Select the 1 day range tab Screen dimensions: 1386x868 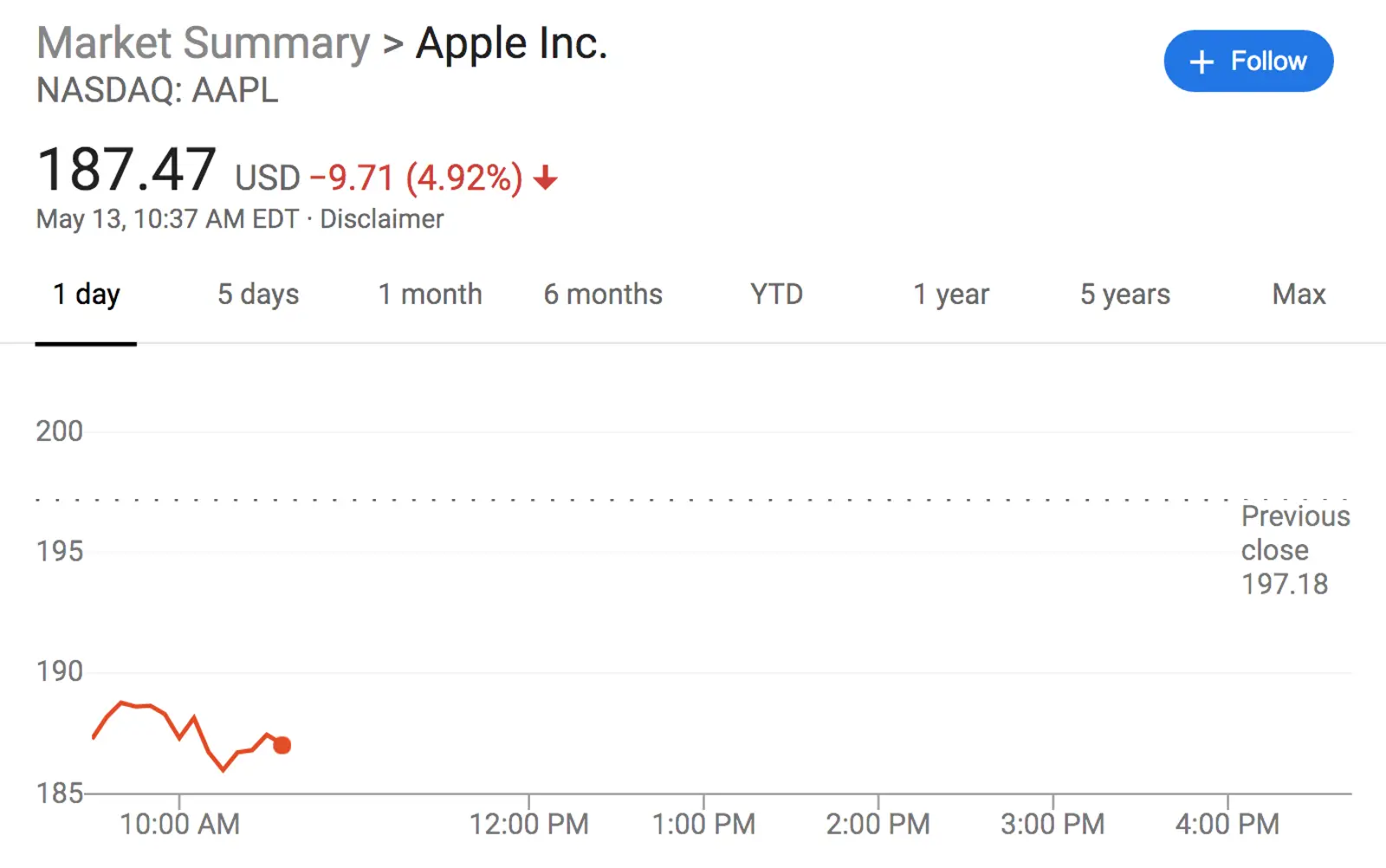(86, 295)
